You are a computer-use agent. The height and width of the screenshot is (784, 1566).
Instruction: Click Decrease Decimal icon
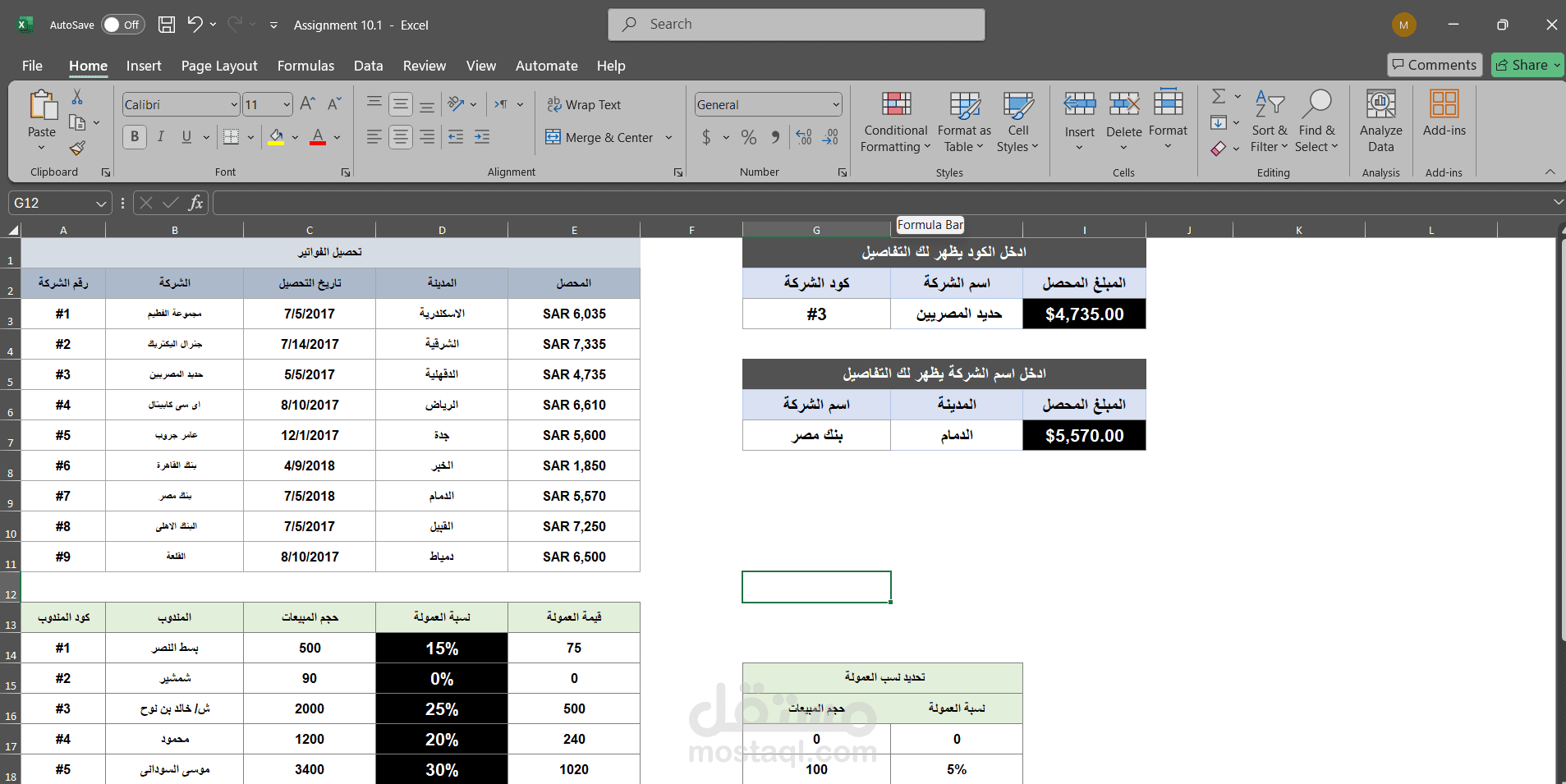(830, 137)
